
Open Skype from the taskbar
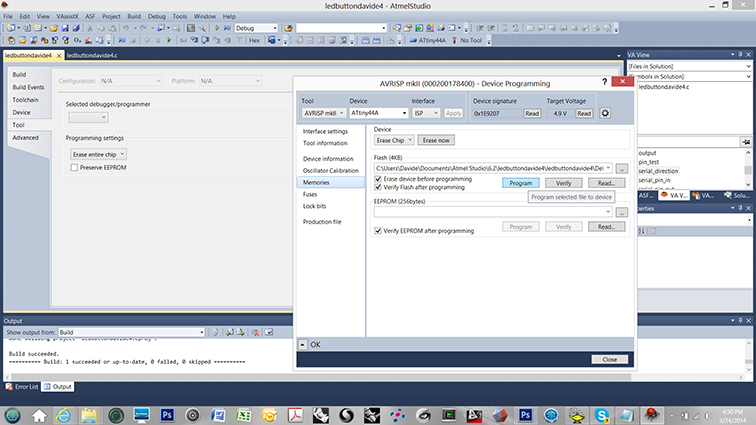[x=602, y=415]
